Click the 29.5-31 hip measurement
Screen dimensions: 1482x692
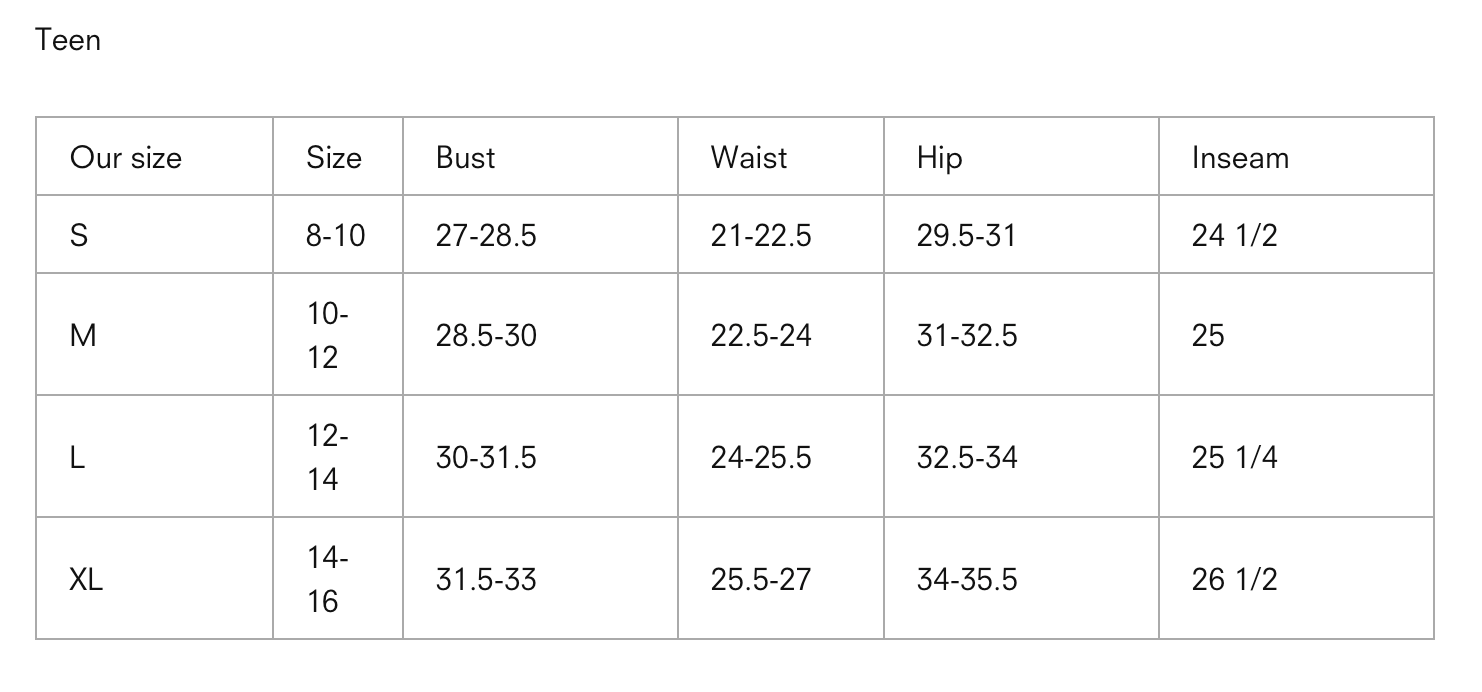(x=966, y=236)
